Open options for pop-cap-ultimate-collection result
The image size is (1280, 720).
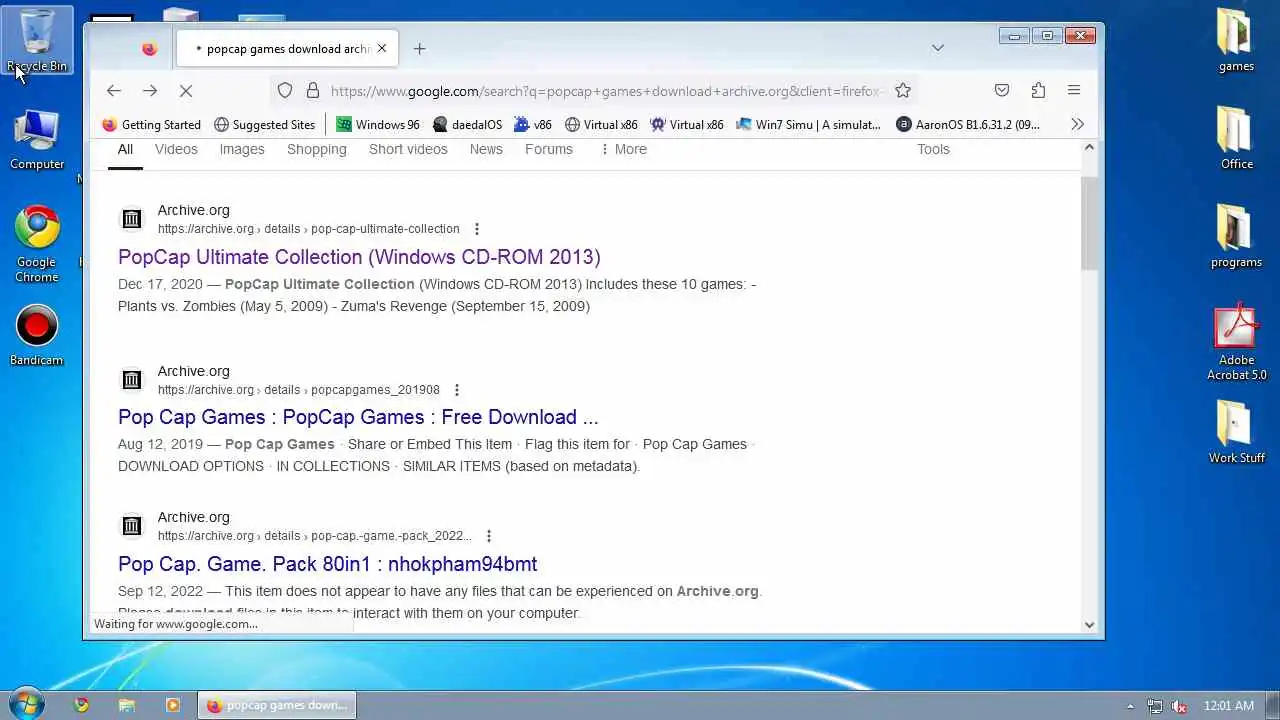pos(477,229)
